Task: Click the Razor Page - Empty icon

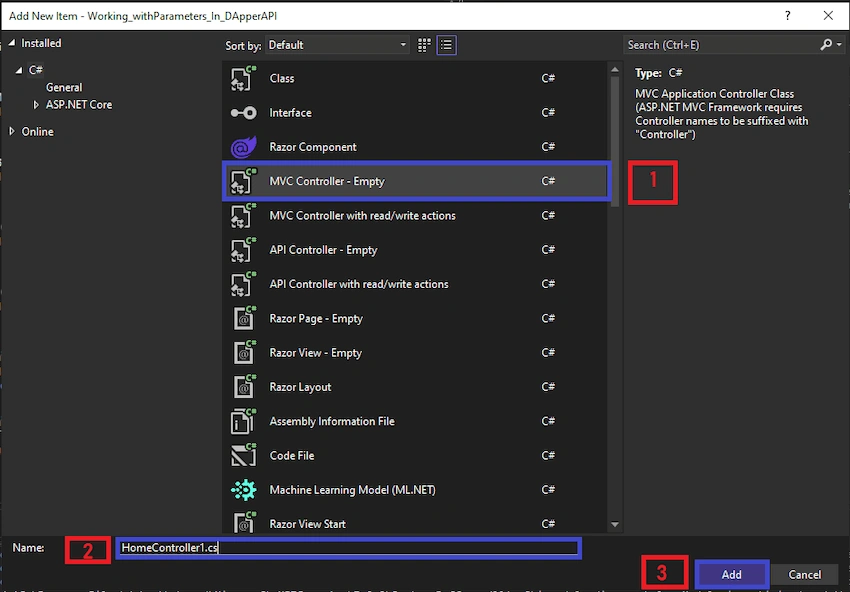Action: point(243,318)
